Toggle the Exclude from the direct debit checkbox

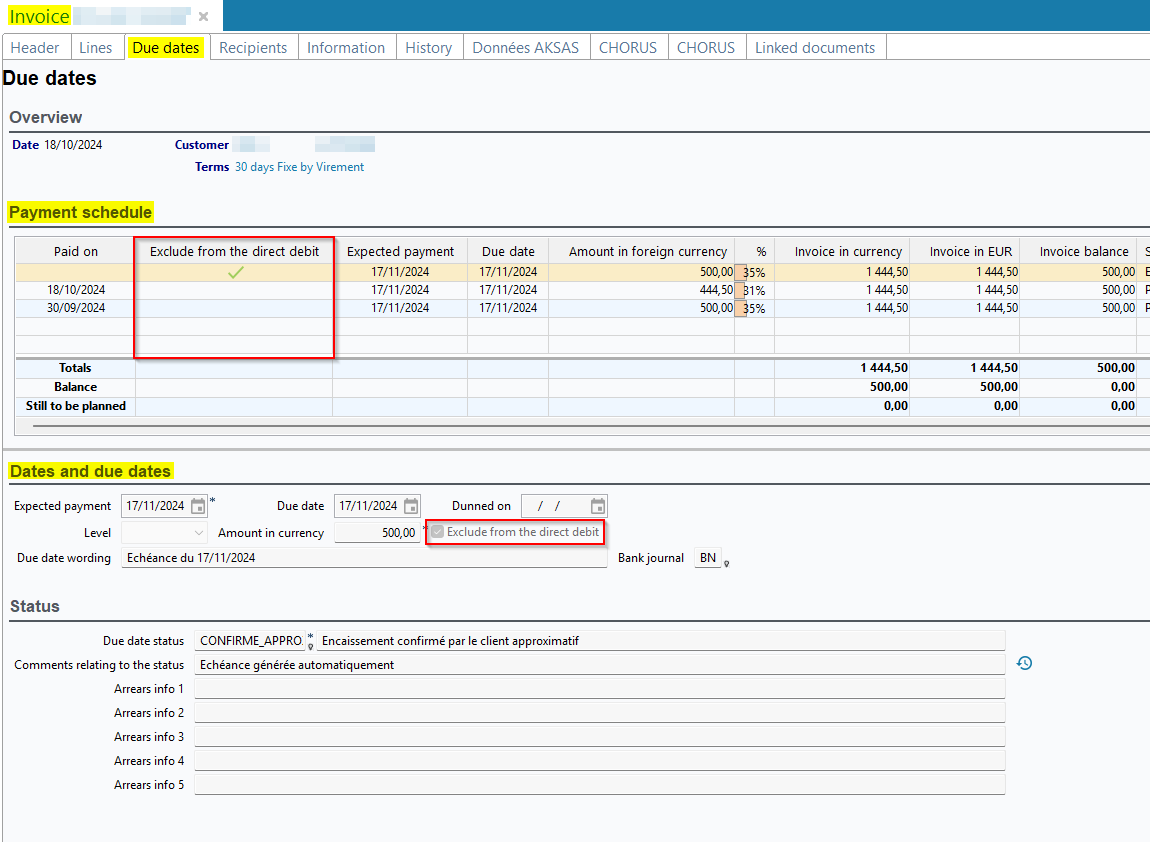tap(438, 532)
